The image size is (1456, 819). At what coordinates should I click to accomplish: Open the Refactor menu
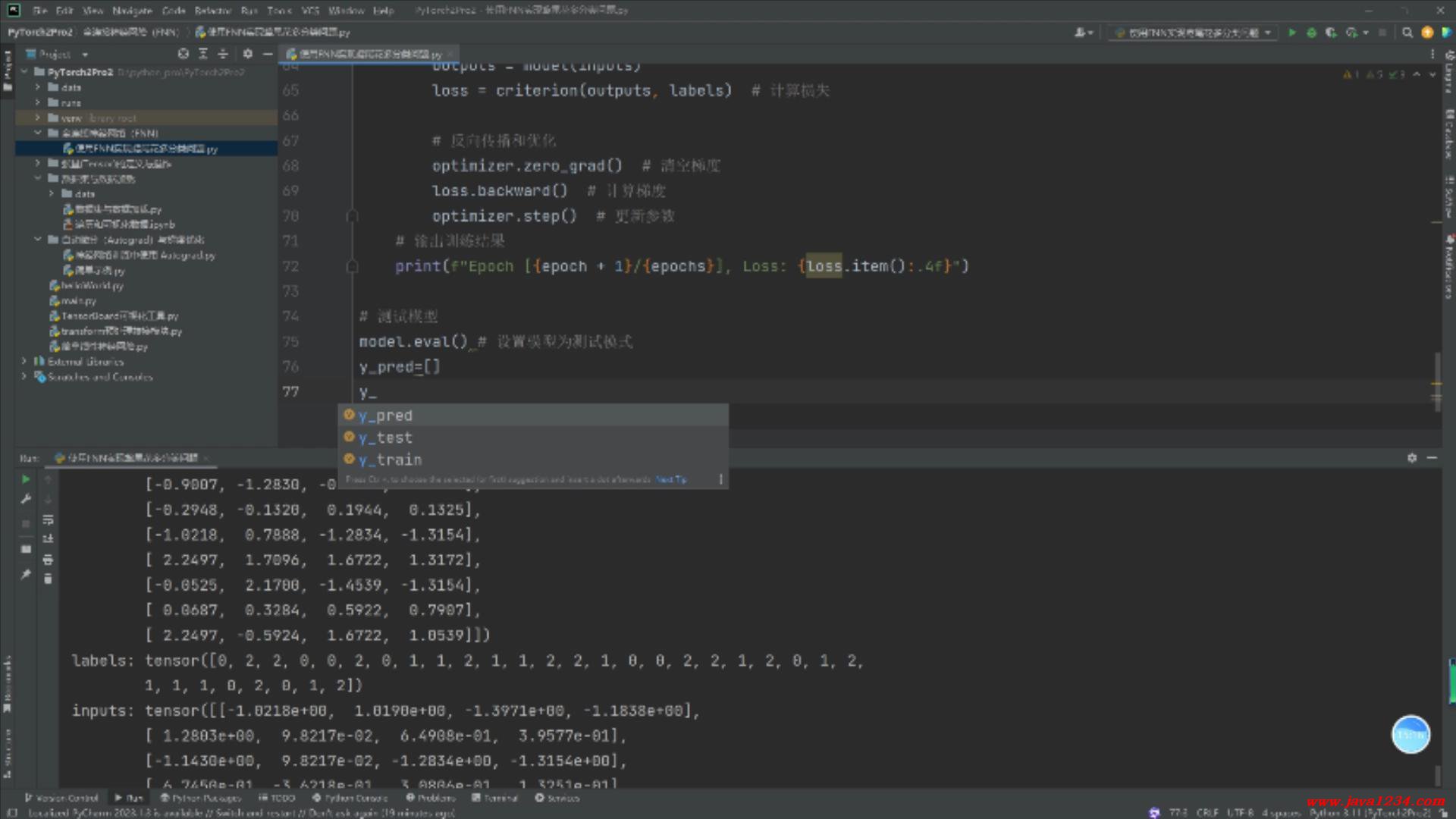click(x=212, y=11)
